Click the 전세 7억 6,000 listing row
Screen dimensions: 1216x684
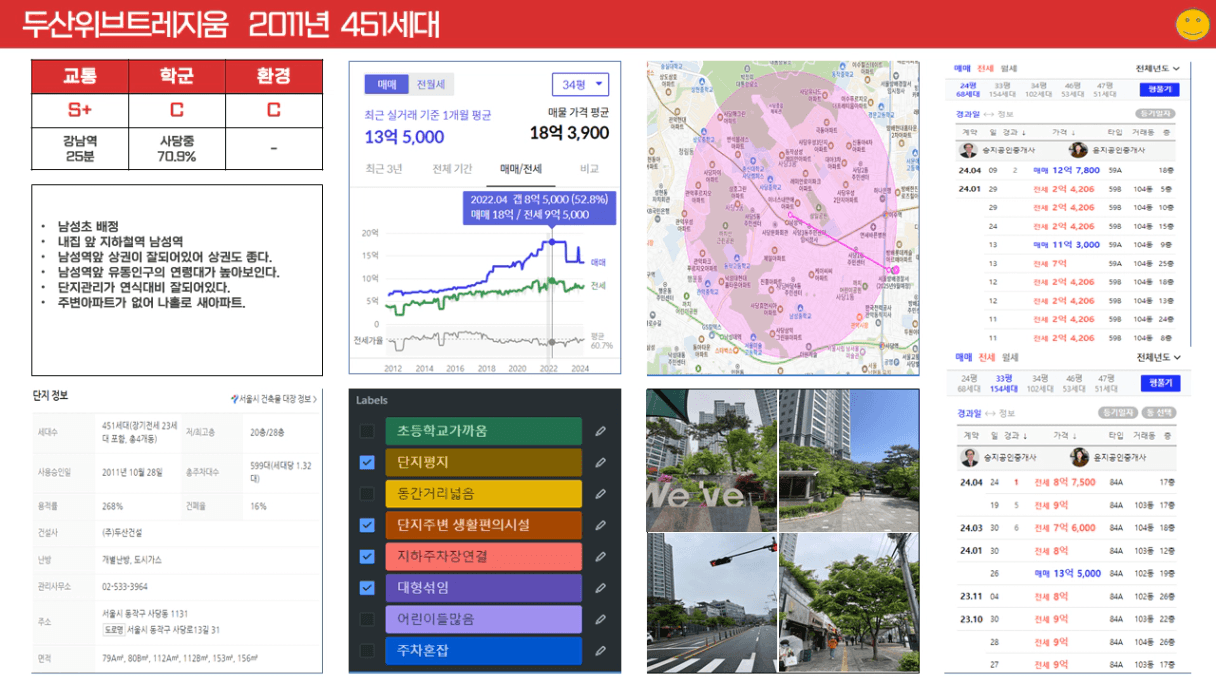pyautogui.click(x=1067, y=528)
